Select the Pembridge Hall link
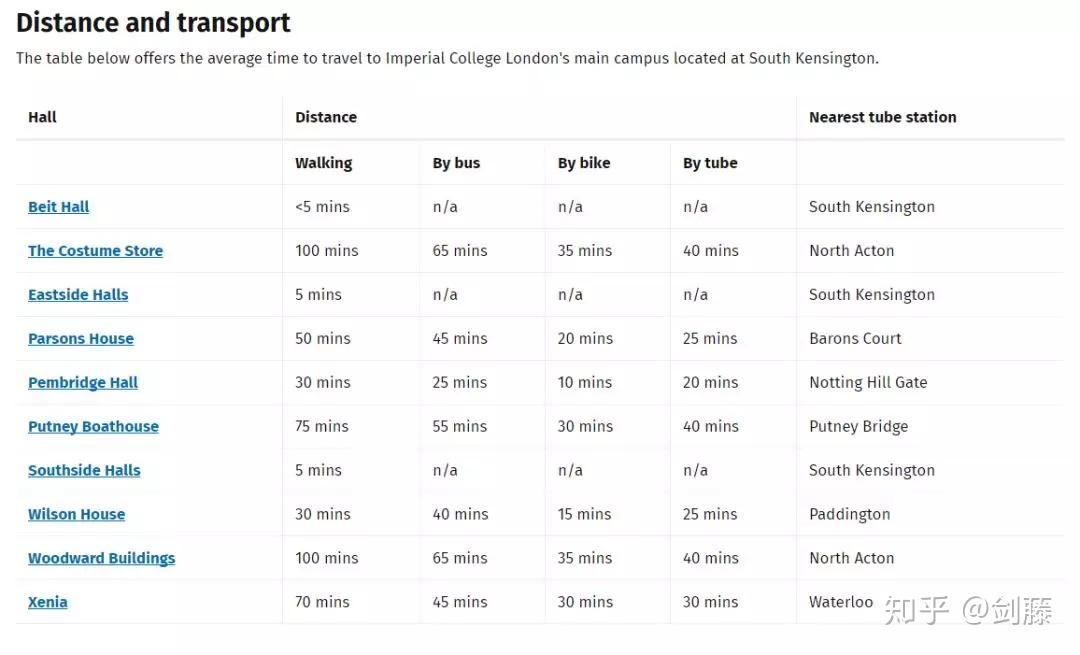 pyautogui.click(x=83, y=383)
